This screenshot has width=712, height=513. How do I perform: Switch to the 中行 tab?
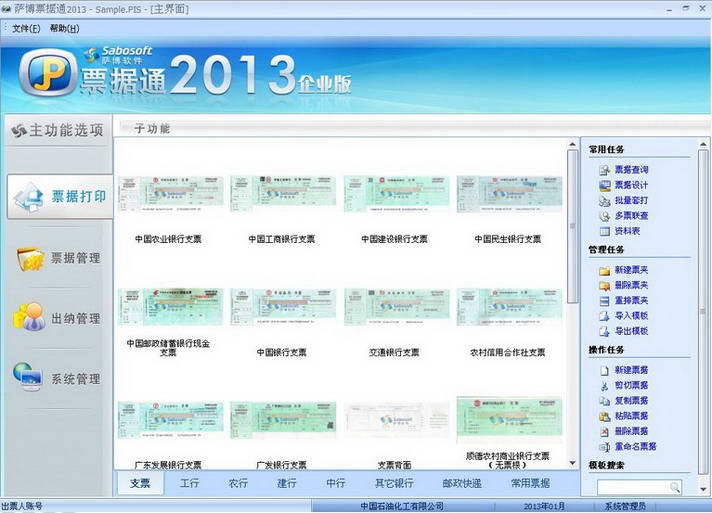click(x=336, y=483)
